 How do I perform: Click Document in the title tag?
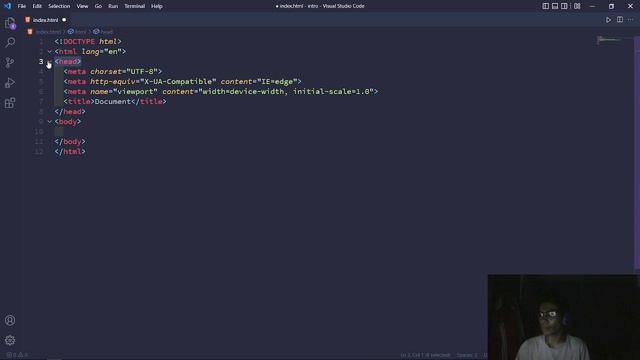[113, 102]
